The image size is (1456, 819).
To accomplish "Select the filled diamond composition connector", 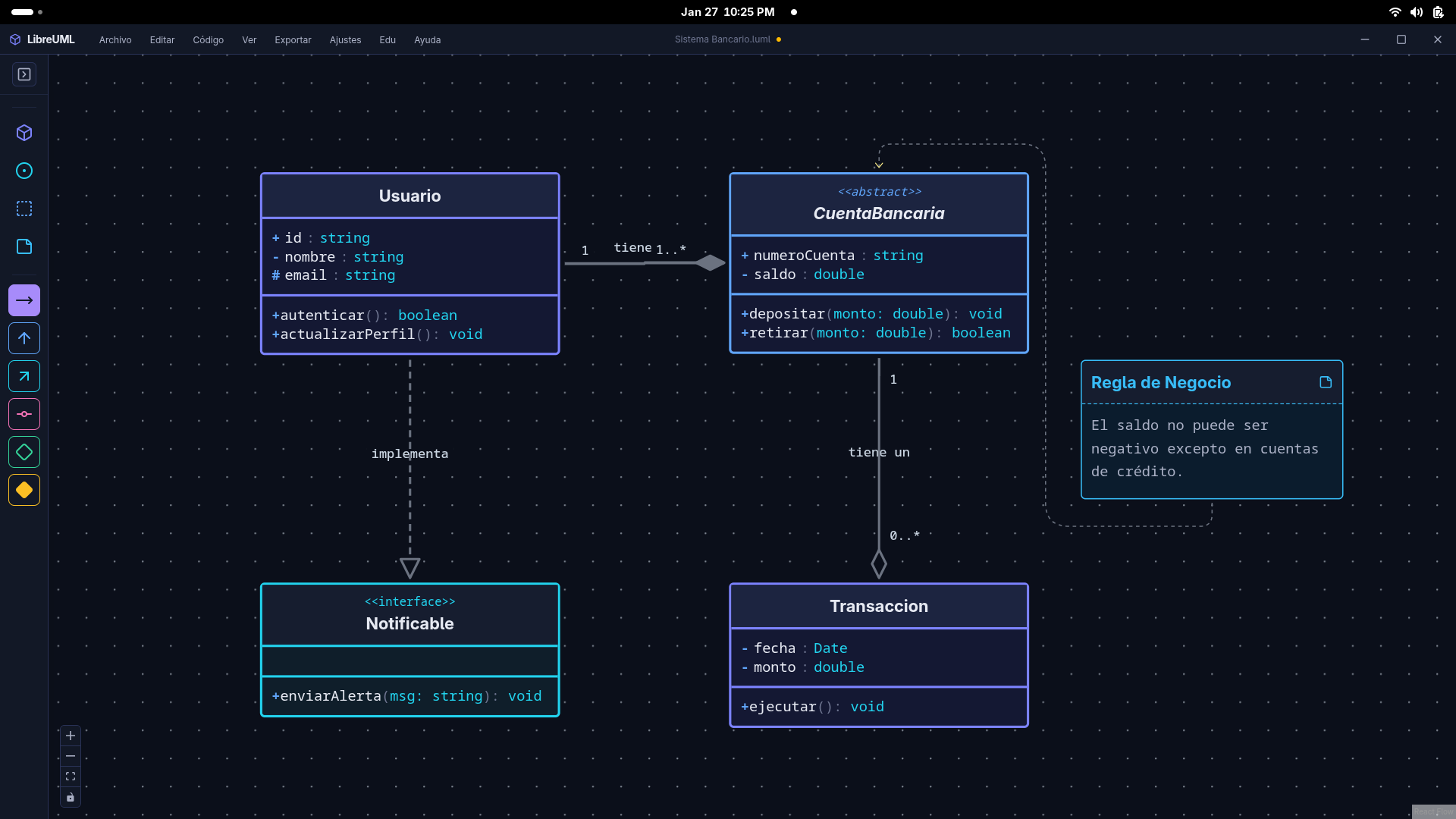I will pyautogui.click(x=24, y=490).
